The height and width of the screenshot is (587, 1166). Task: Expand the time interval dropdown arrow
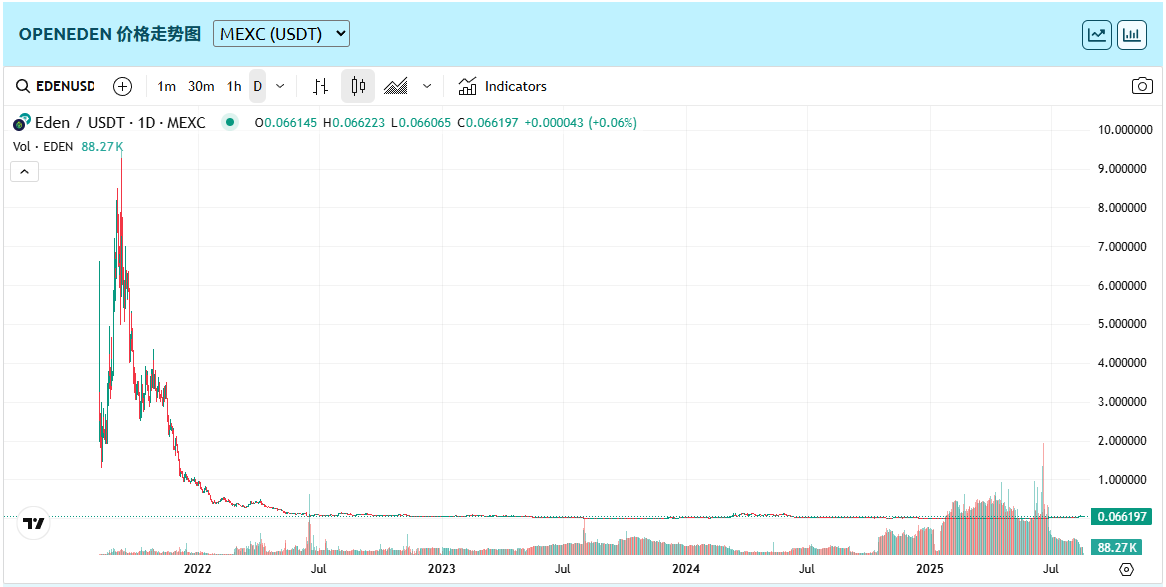(x=280, y=86)
